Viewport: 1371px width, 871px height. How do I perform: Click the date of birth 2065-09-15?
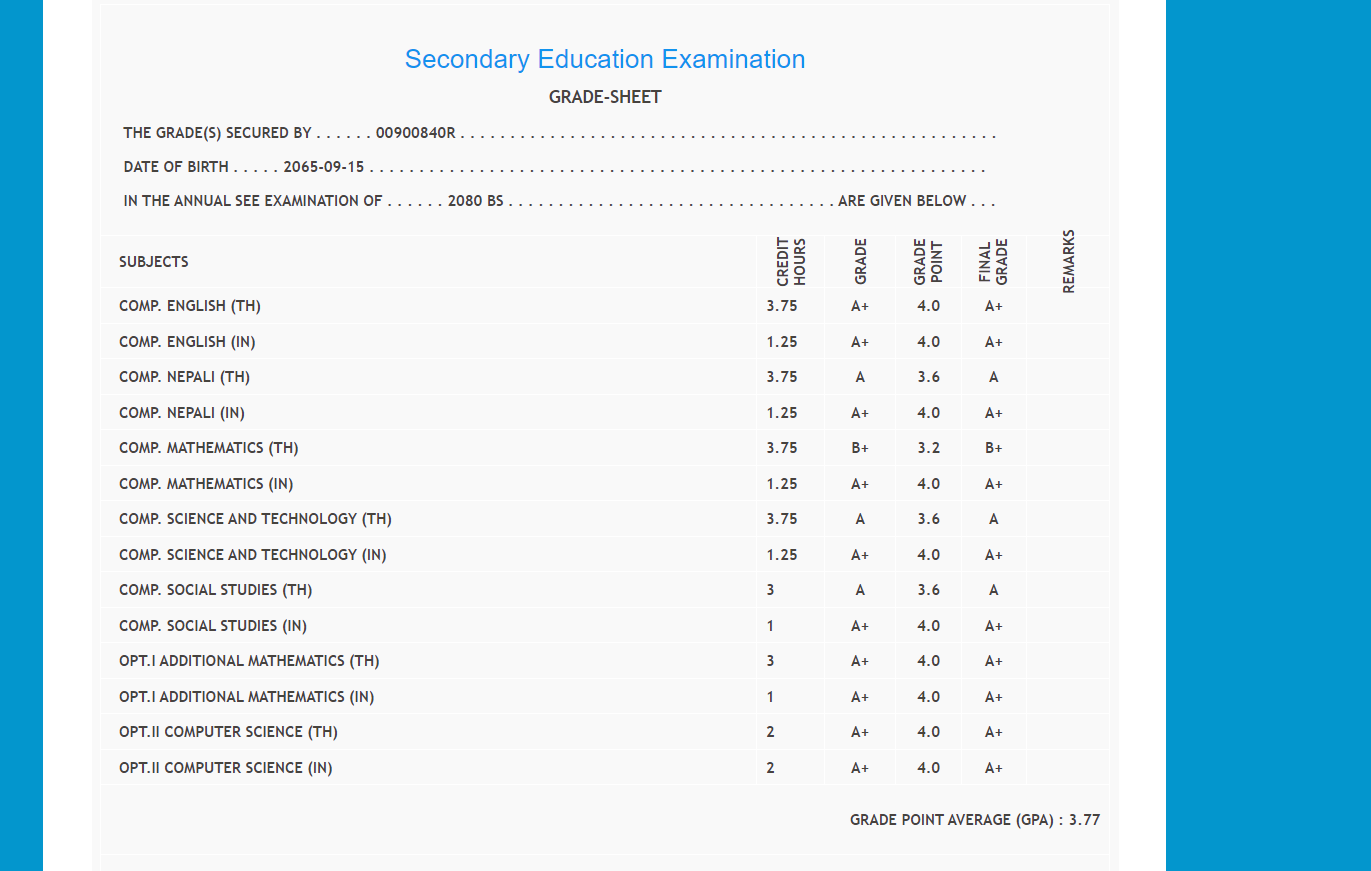[323, 167]
